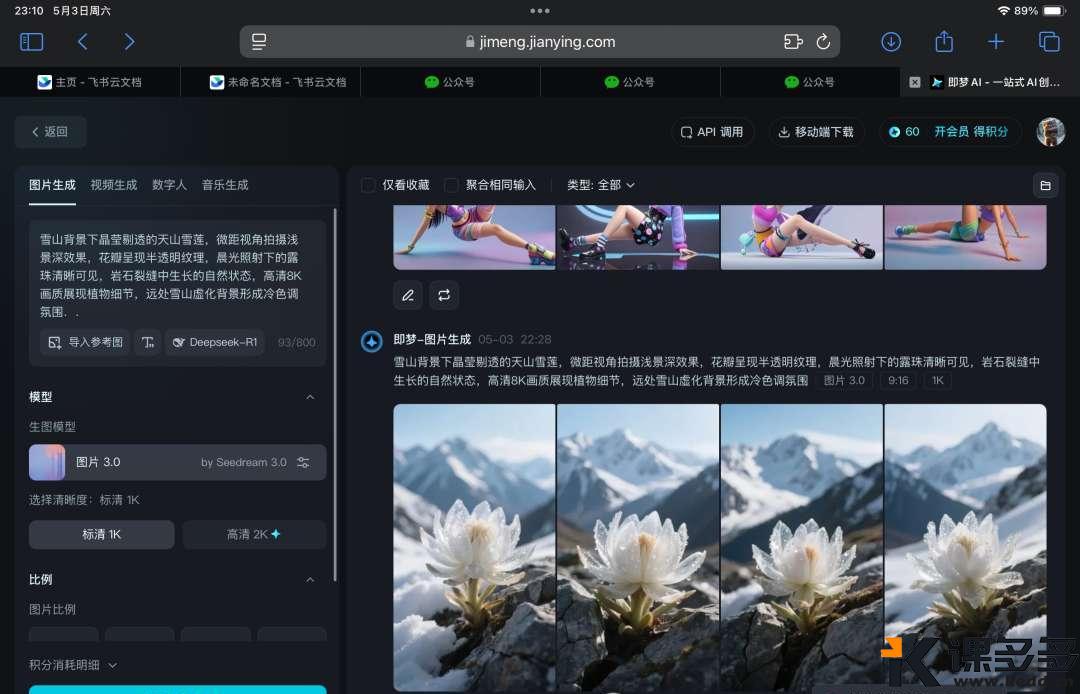Image resolution: width=1080 pixels, height=694 pixels.
Task: Click the text style T icon in prompt box
Action: point(147,342)
